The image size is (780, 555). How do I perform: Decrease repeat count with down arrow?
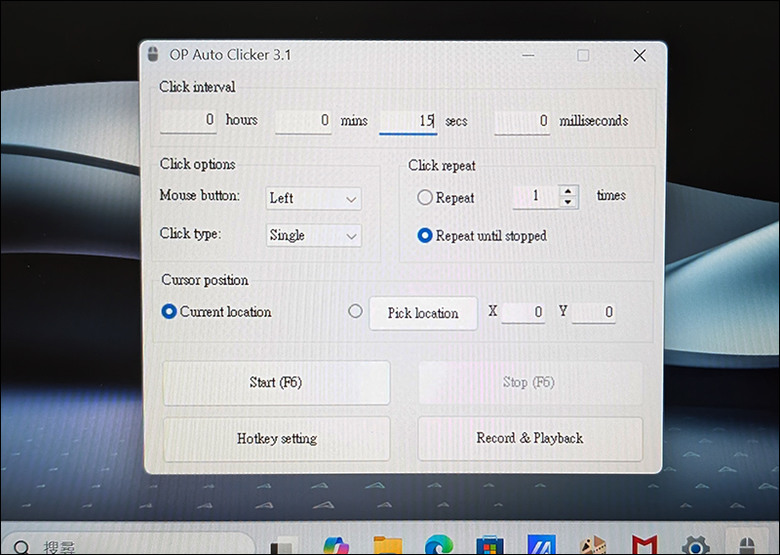(x=568, y=202)
